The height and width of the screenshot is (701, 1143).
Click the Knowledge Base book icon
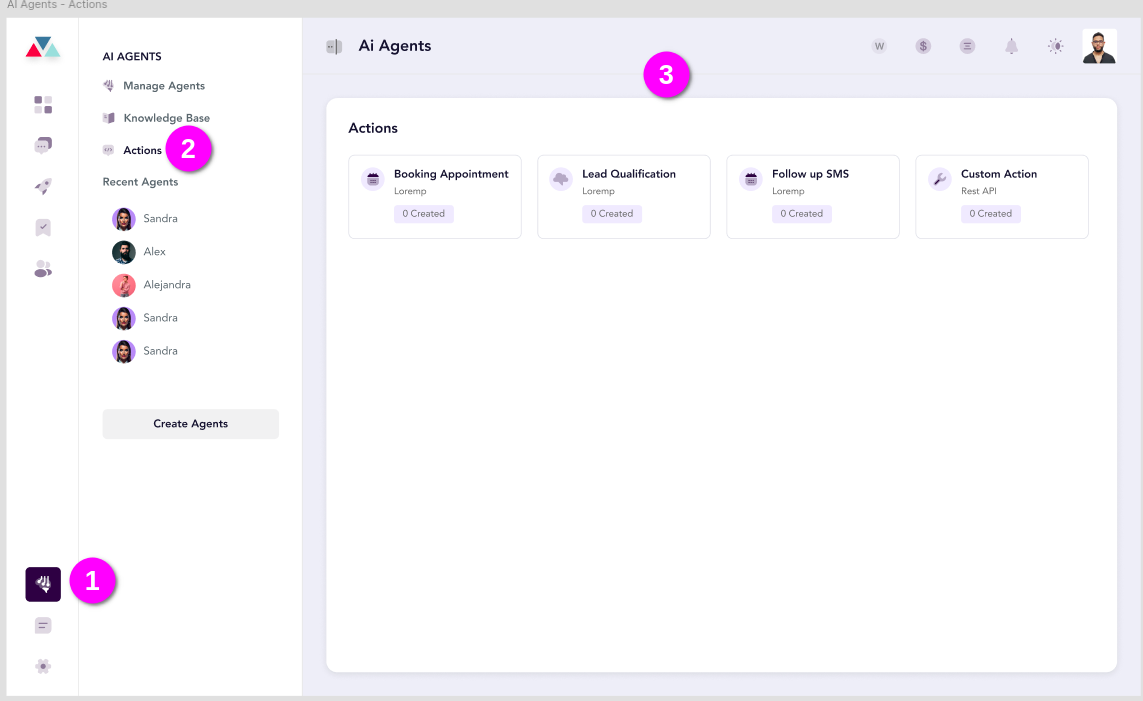coord(109,118)
